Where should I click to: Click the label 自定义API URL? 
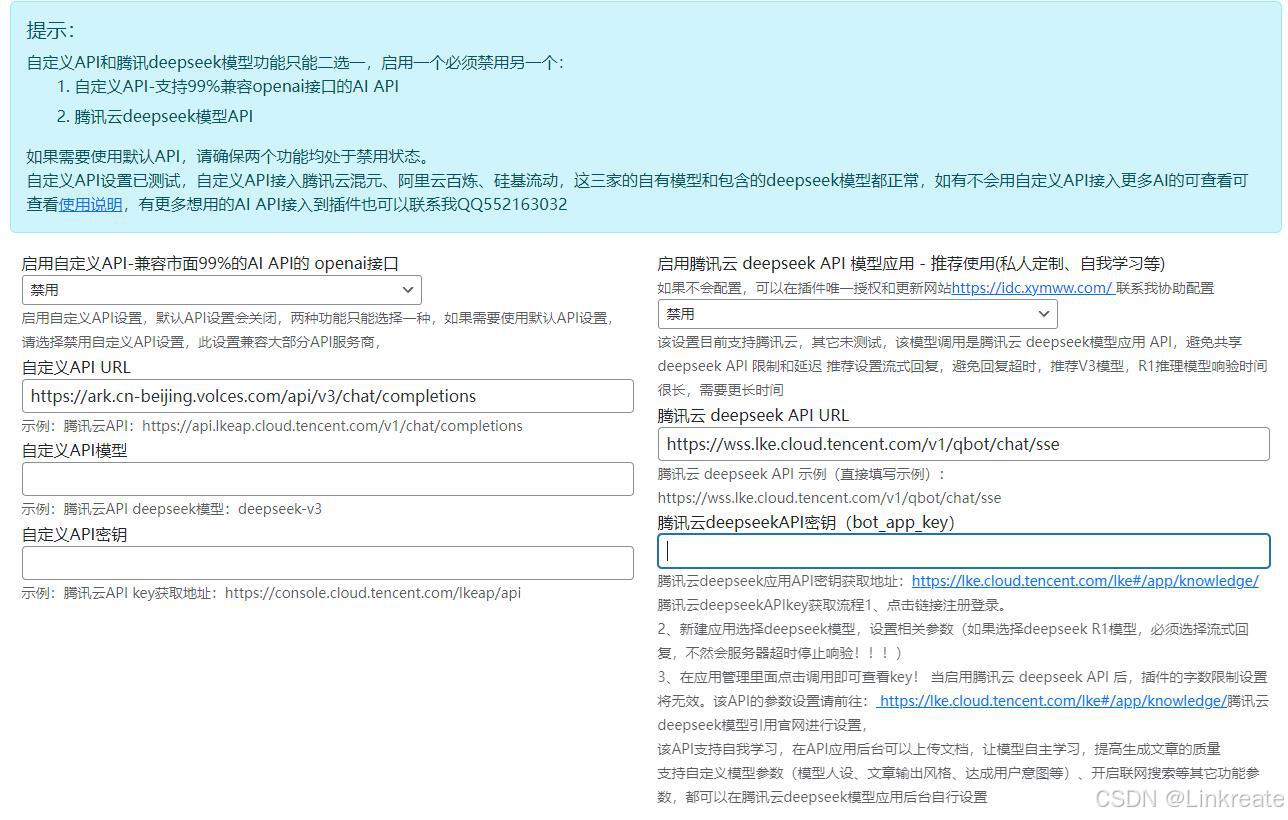(x=77, y=367)
